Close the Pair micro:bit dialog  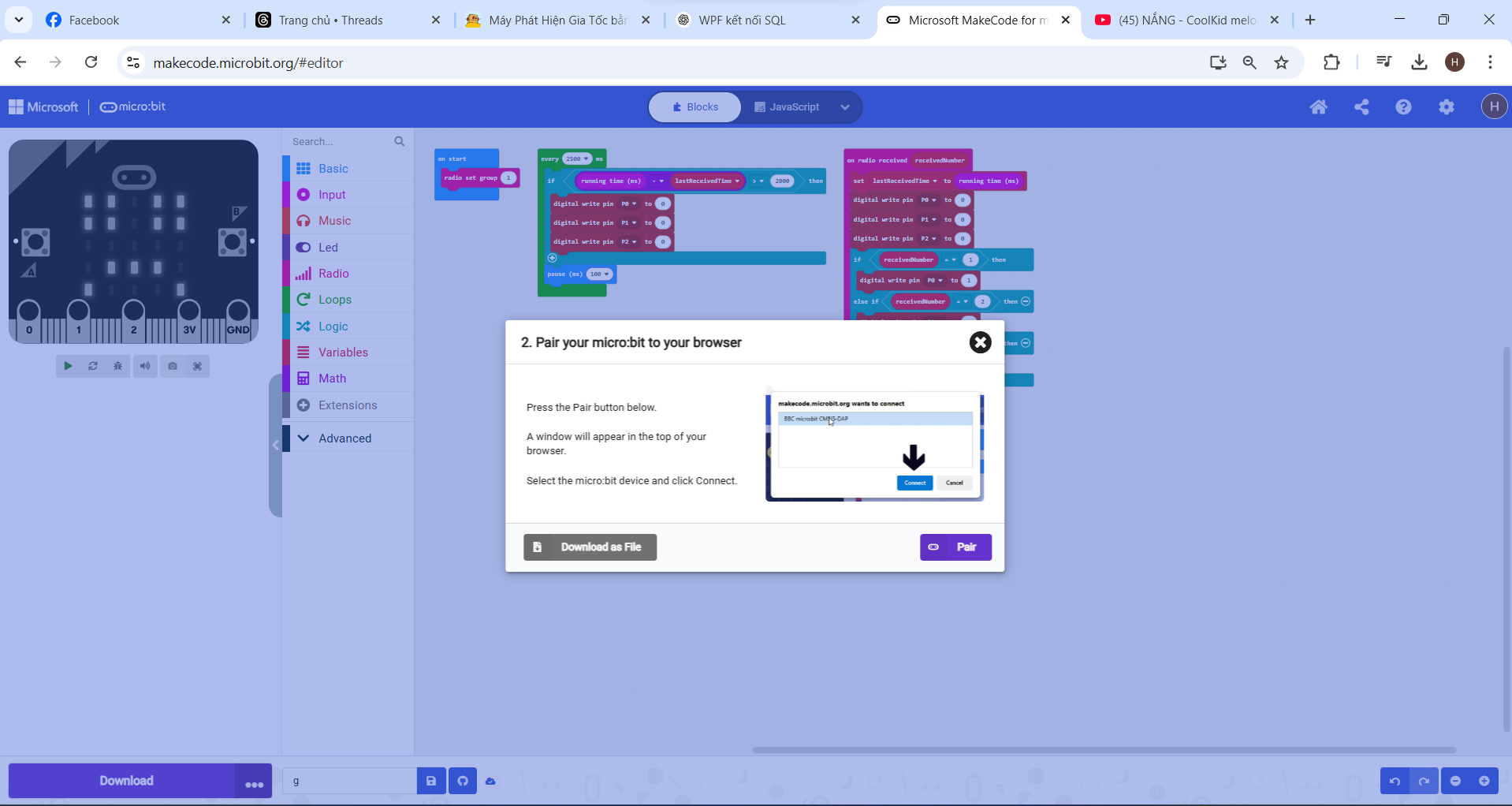coord(980,342)
